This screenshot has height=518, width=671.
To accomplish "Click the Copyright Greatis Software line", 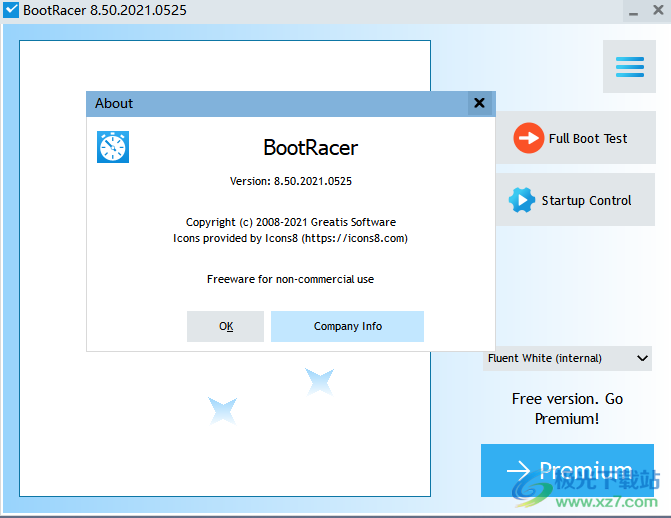I will pyautogui.click(x=291, y=222).
